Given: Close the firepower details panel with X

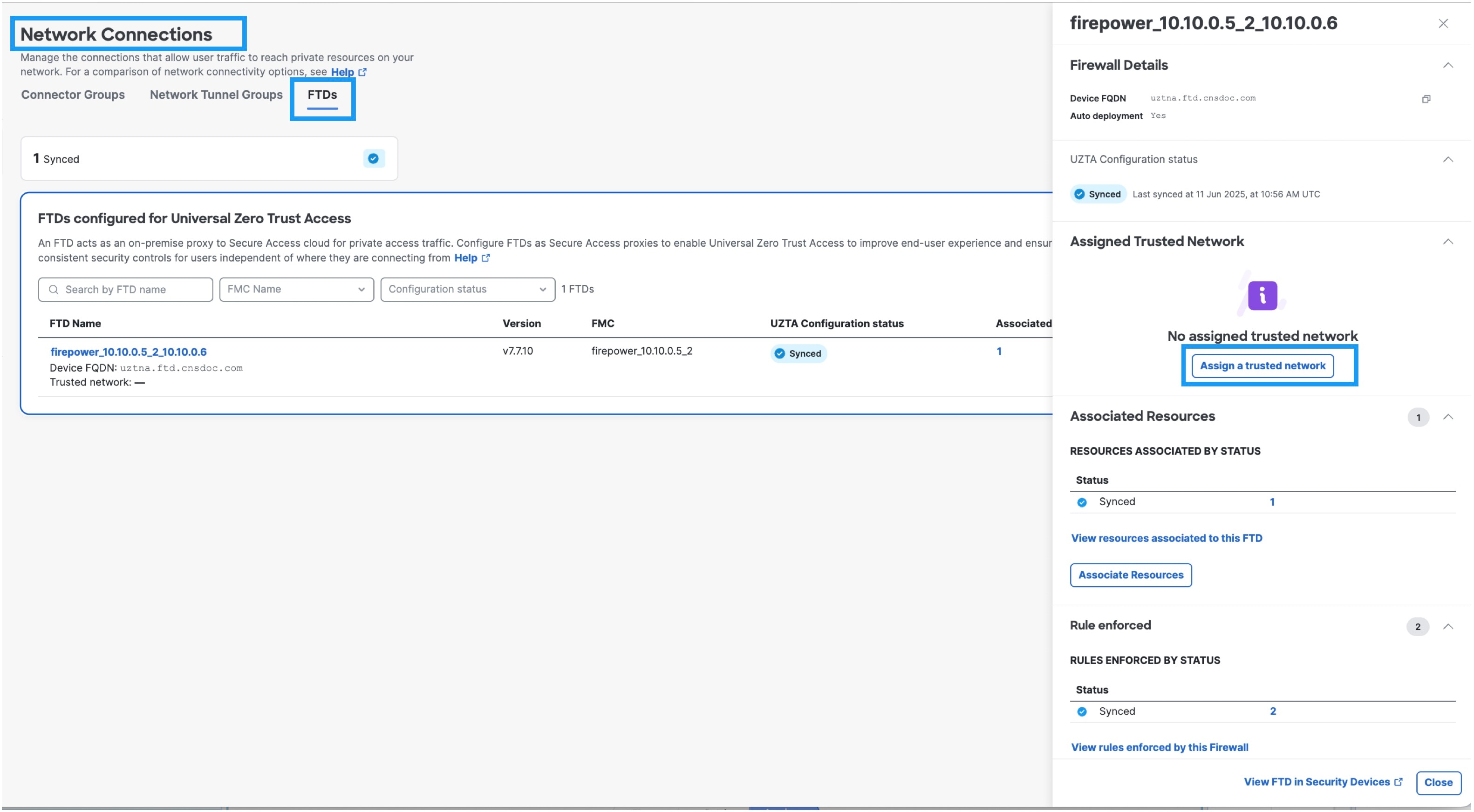Looking at the screenshot, I should tap(1443, 23).
